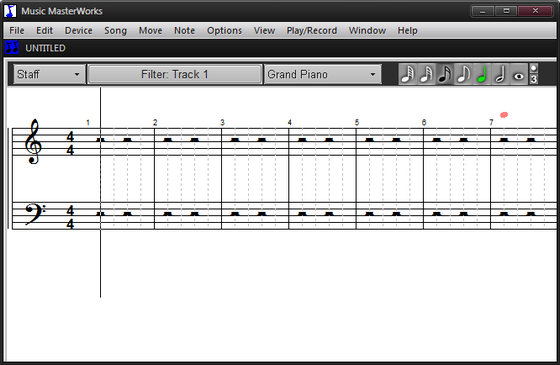
Task: Select the thirty-second note duration icon
Action: 426,74
